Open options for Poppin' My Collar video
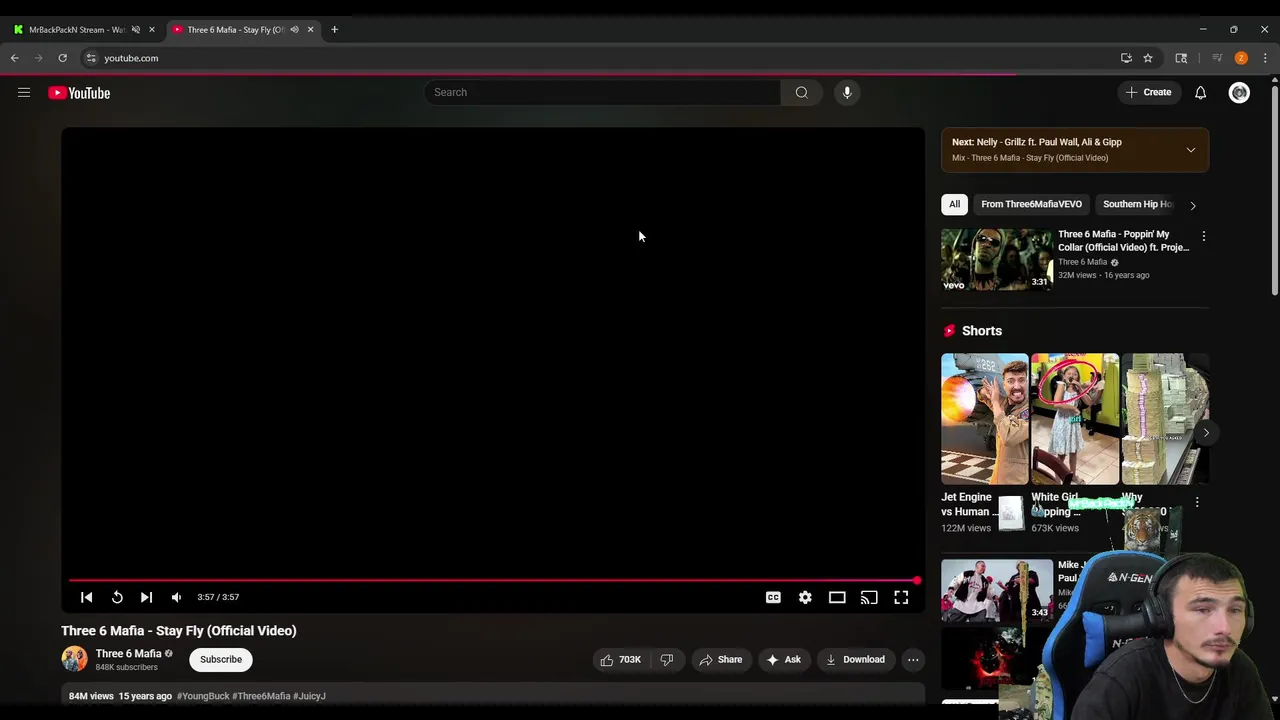Screen dimensions: 1280x720 click(x=1203, y=237)
